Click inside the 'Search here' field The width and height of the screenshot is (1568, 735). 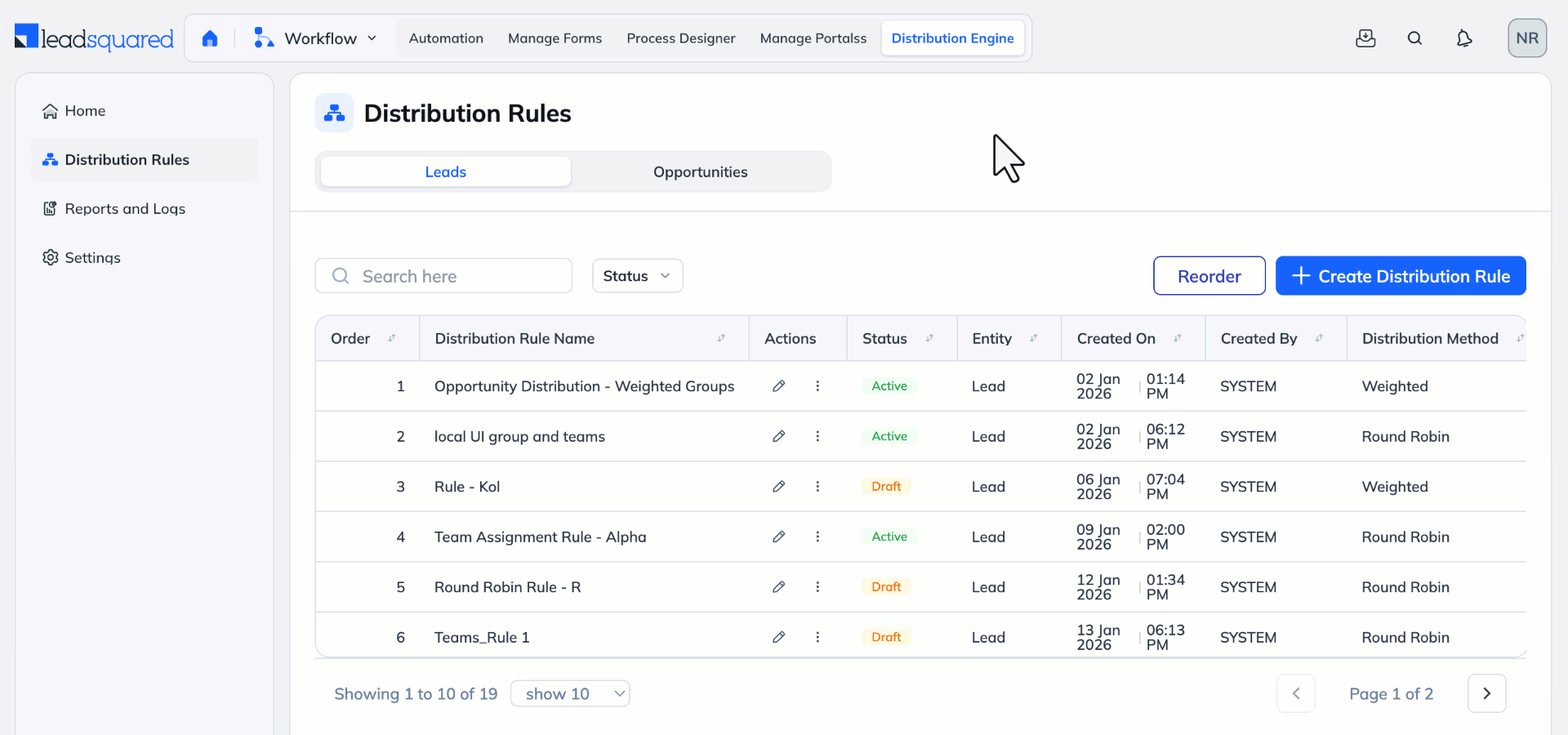click(x=443, y=275)
